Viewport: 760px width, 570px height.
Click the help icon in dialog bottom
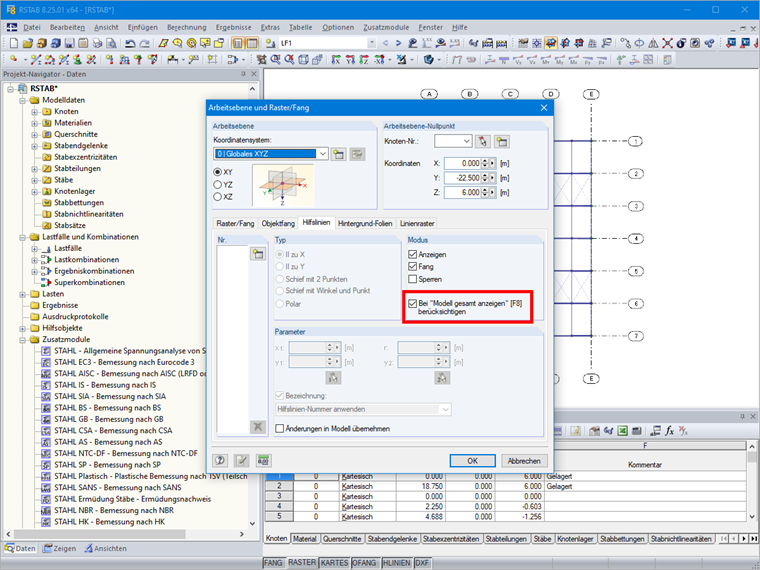click(220, 460)
